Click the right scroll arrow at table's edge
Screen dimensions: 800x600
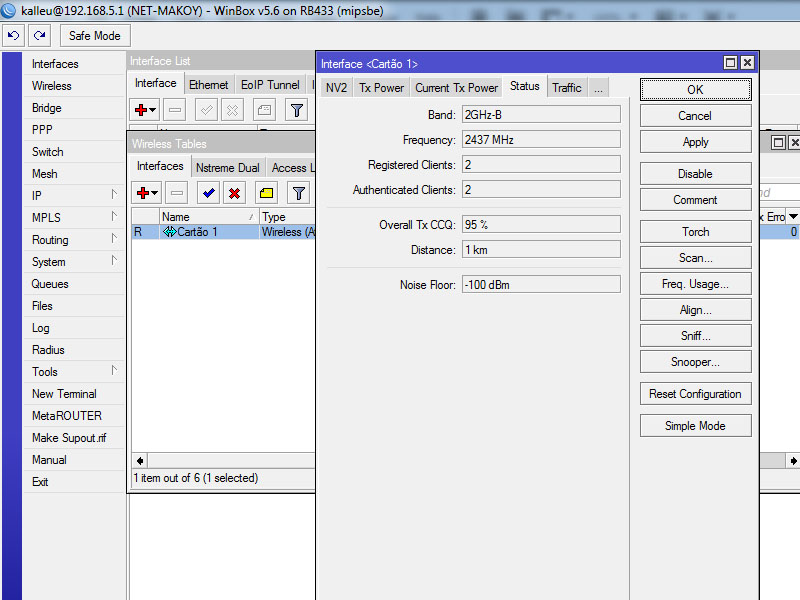[x=793, y=461]
